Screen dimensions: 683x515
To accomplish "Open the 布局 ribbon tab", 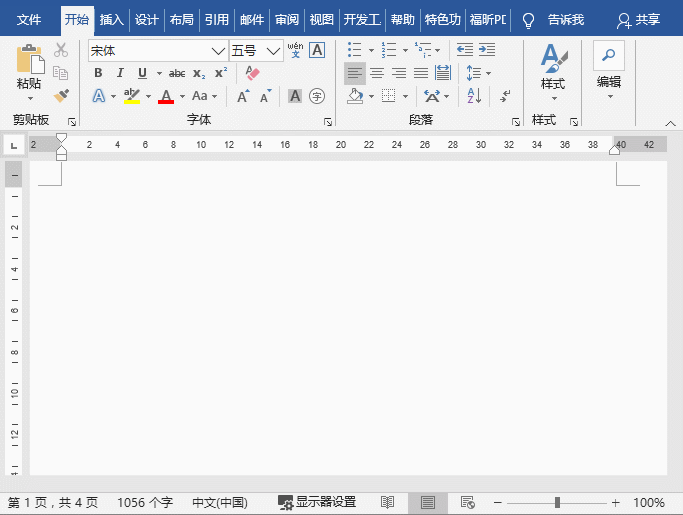I will tap(181, 19).
